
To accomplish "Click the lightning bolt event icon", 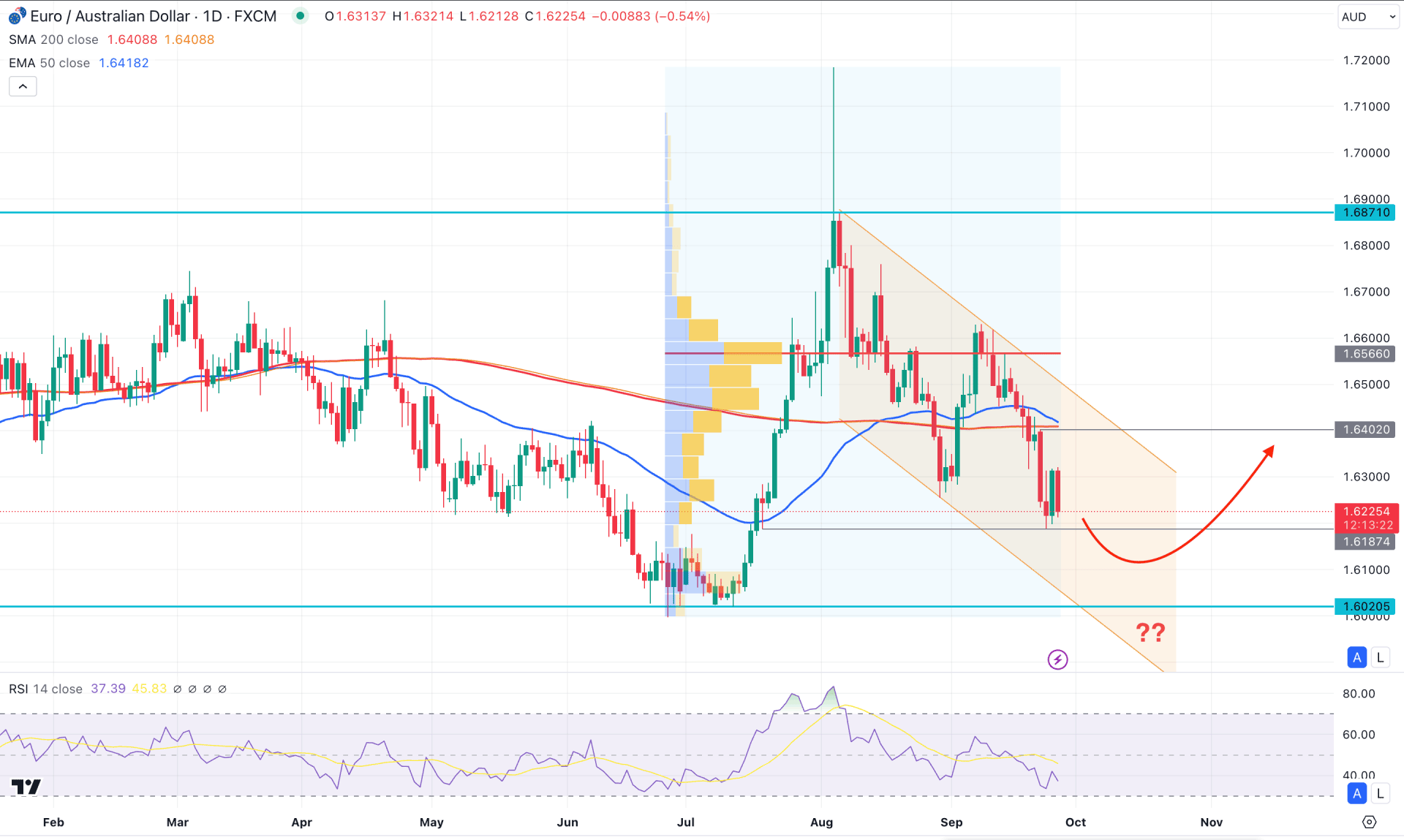I will click(1057, 659).
